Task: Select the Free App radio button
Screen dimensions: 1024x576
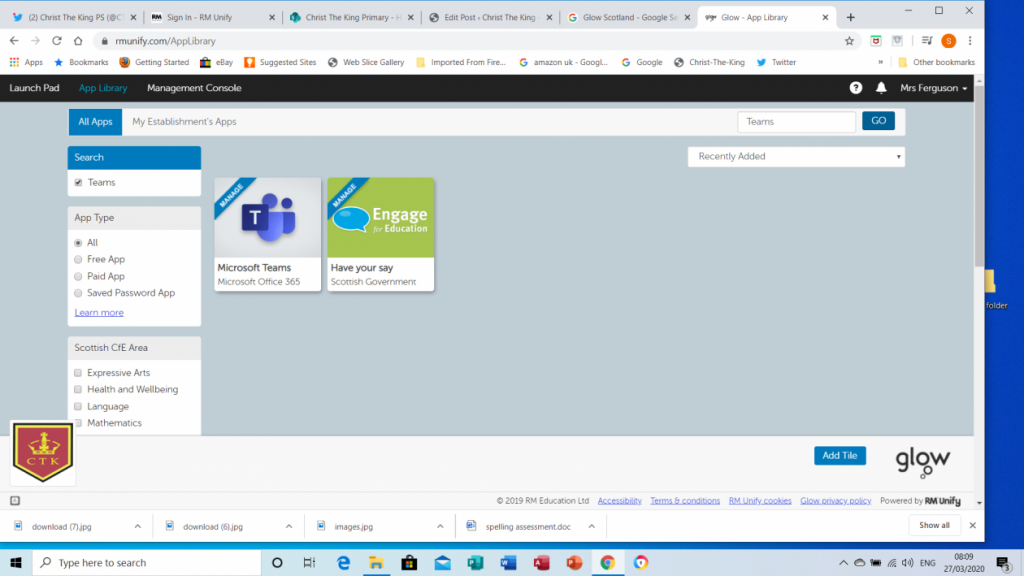Action: tap(77, 259)
